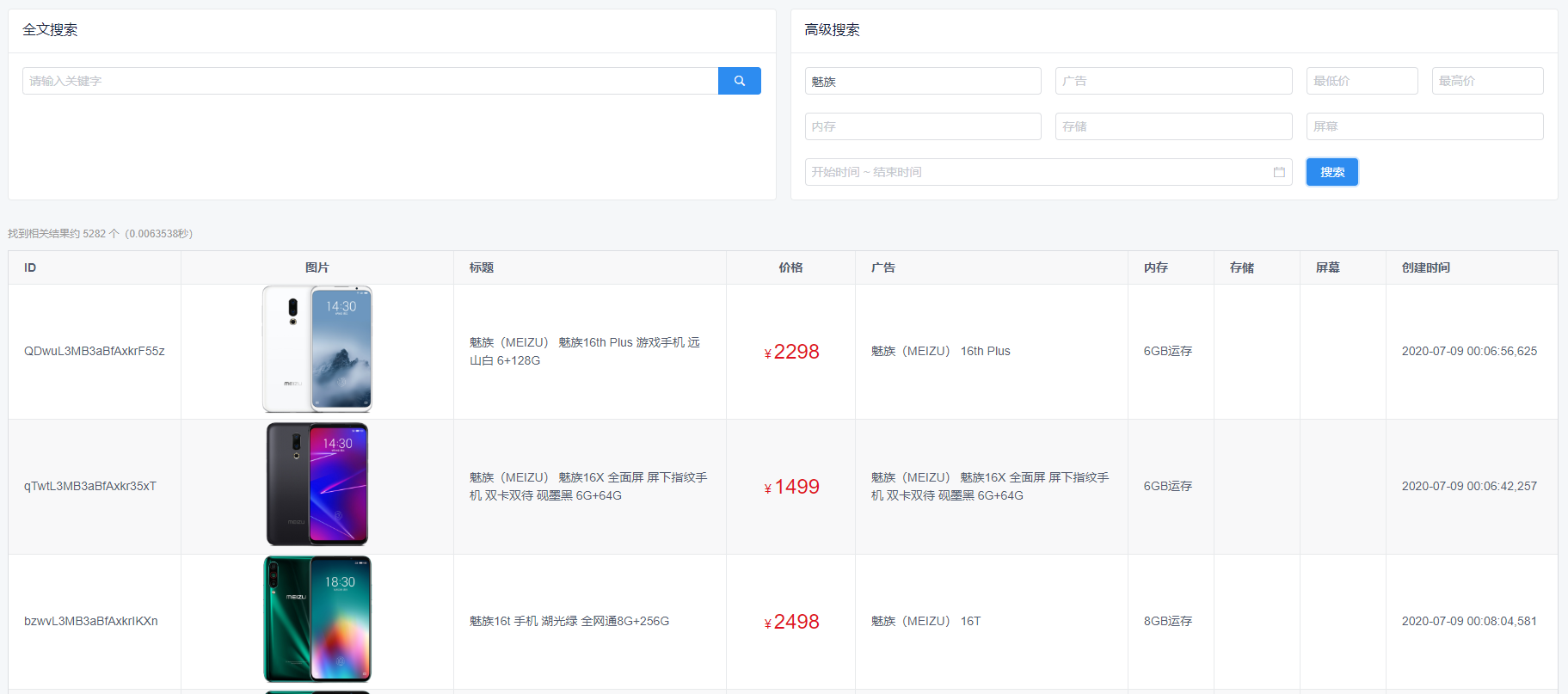1568x694 pixels.
Task: Click the 最低价 minimum price field
Action: [1362, 81]
